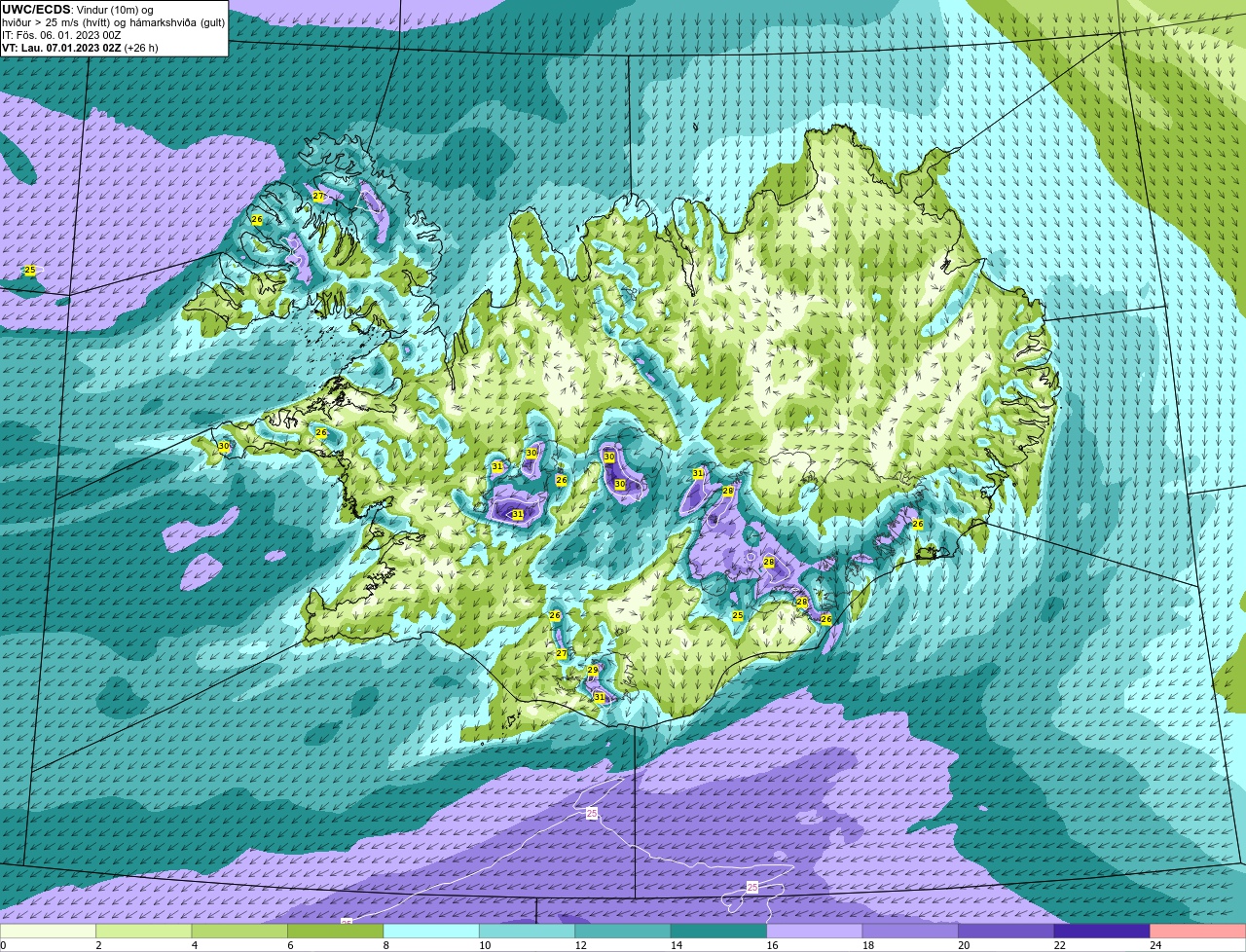
Task: Click the legend scale value 0
Action: coord(4,945)
